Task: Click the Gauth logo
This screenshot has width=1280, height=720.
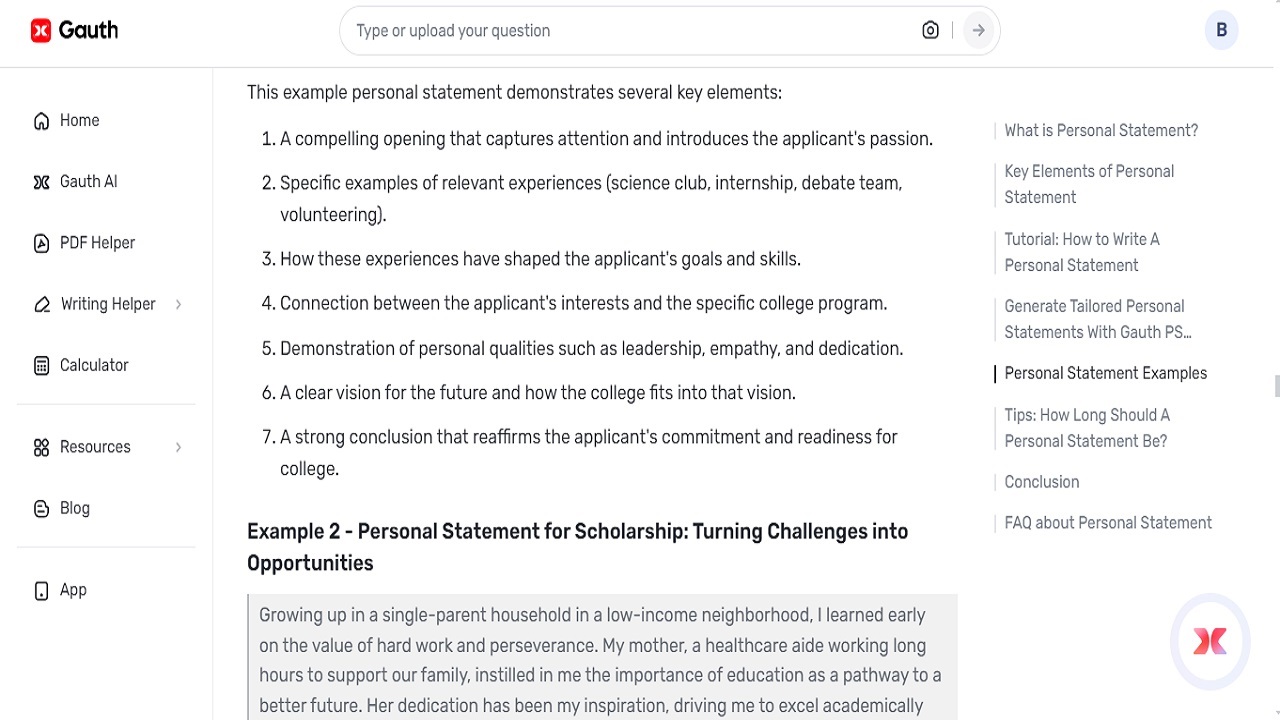Action: [x=75, y=29]
